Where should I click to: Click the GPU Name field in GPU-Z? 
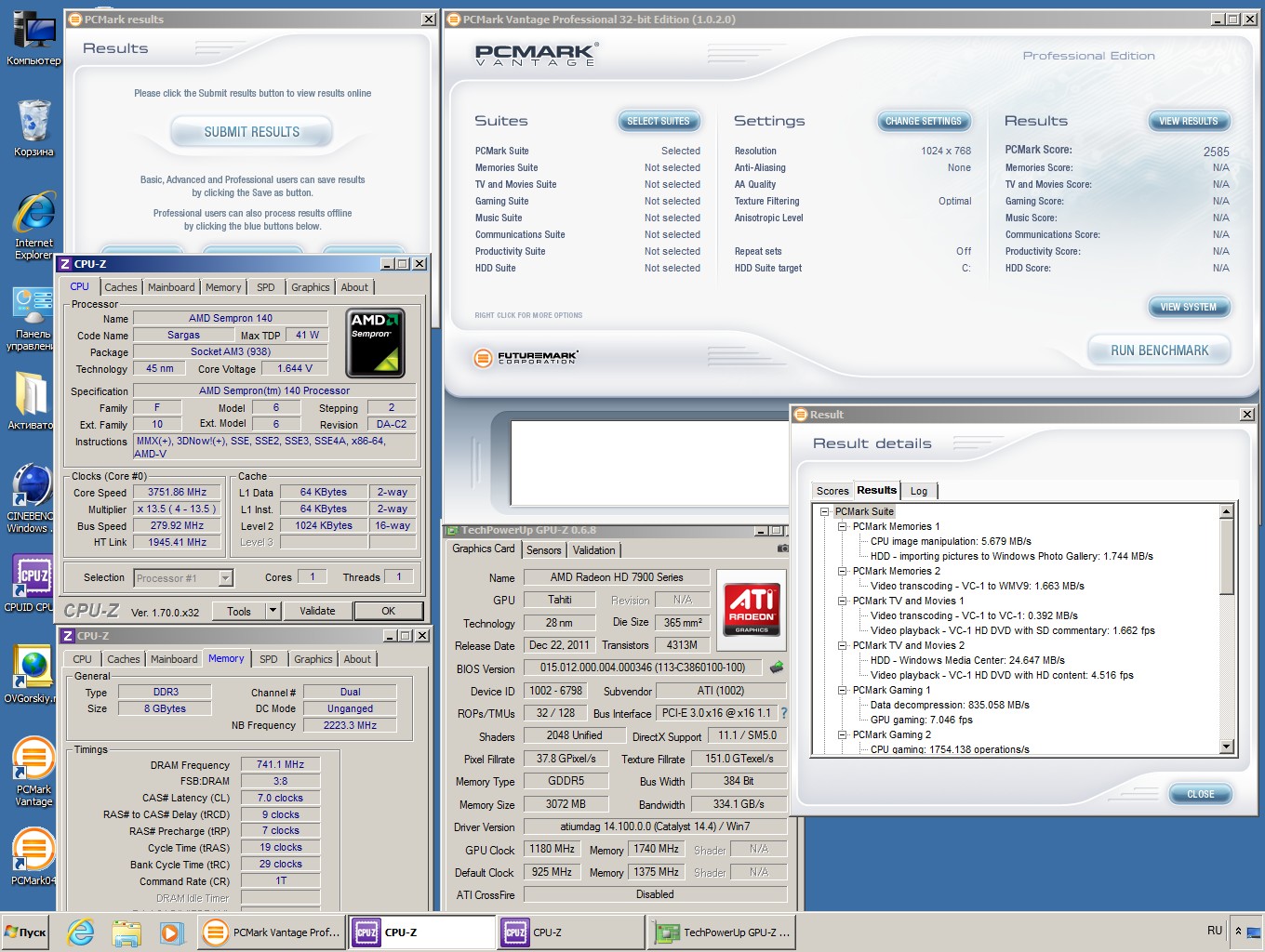click(617, 577)
